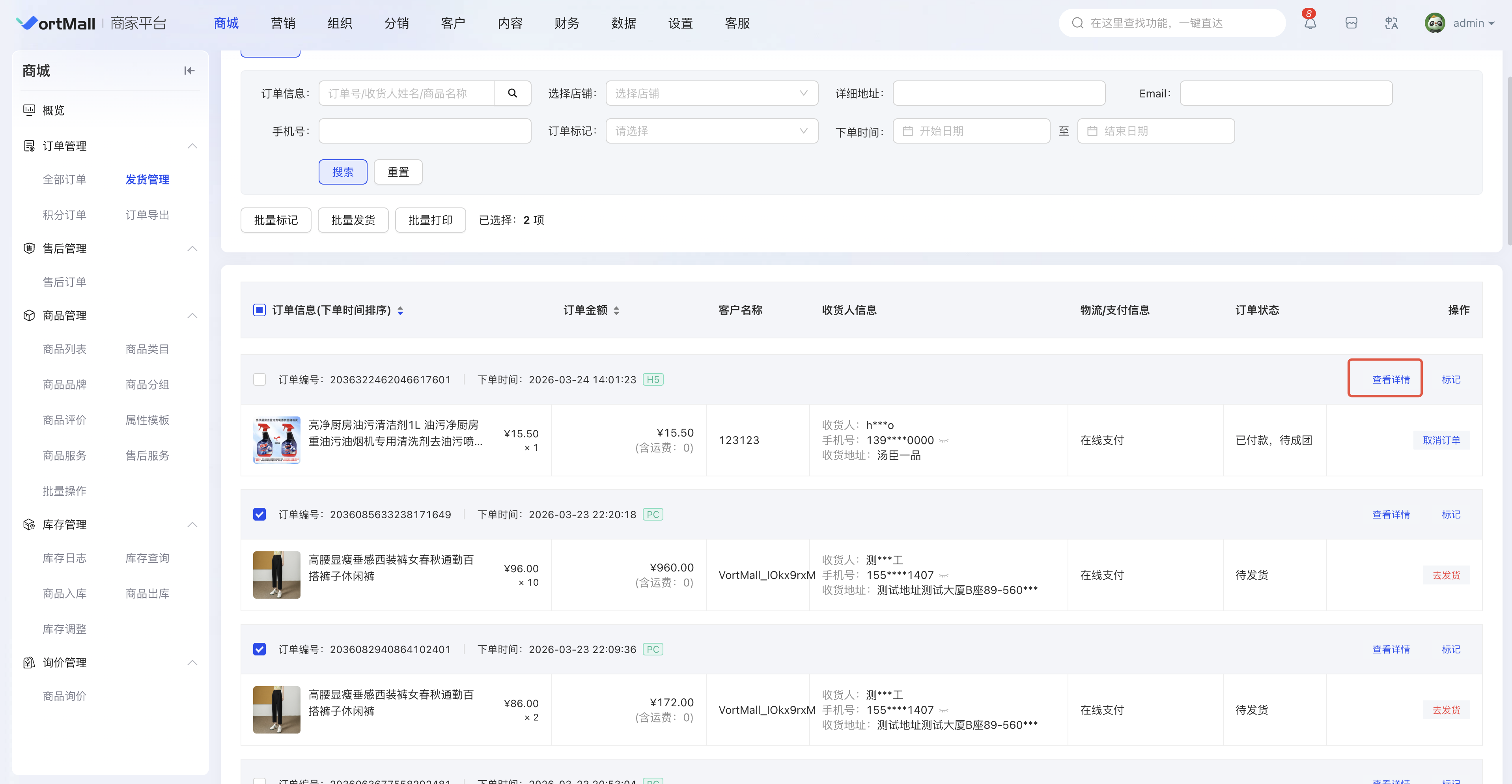Open the 订单标记 dropdown
Image resolution: width=1512 pixels, height=784 pixels.
[711, 131]
